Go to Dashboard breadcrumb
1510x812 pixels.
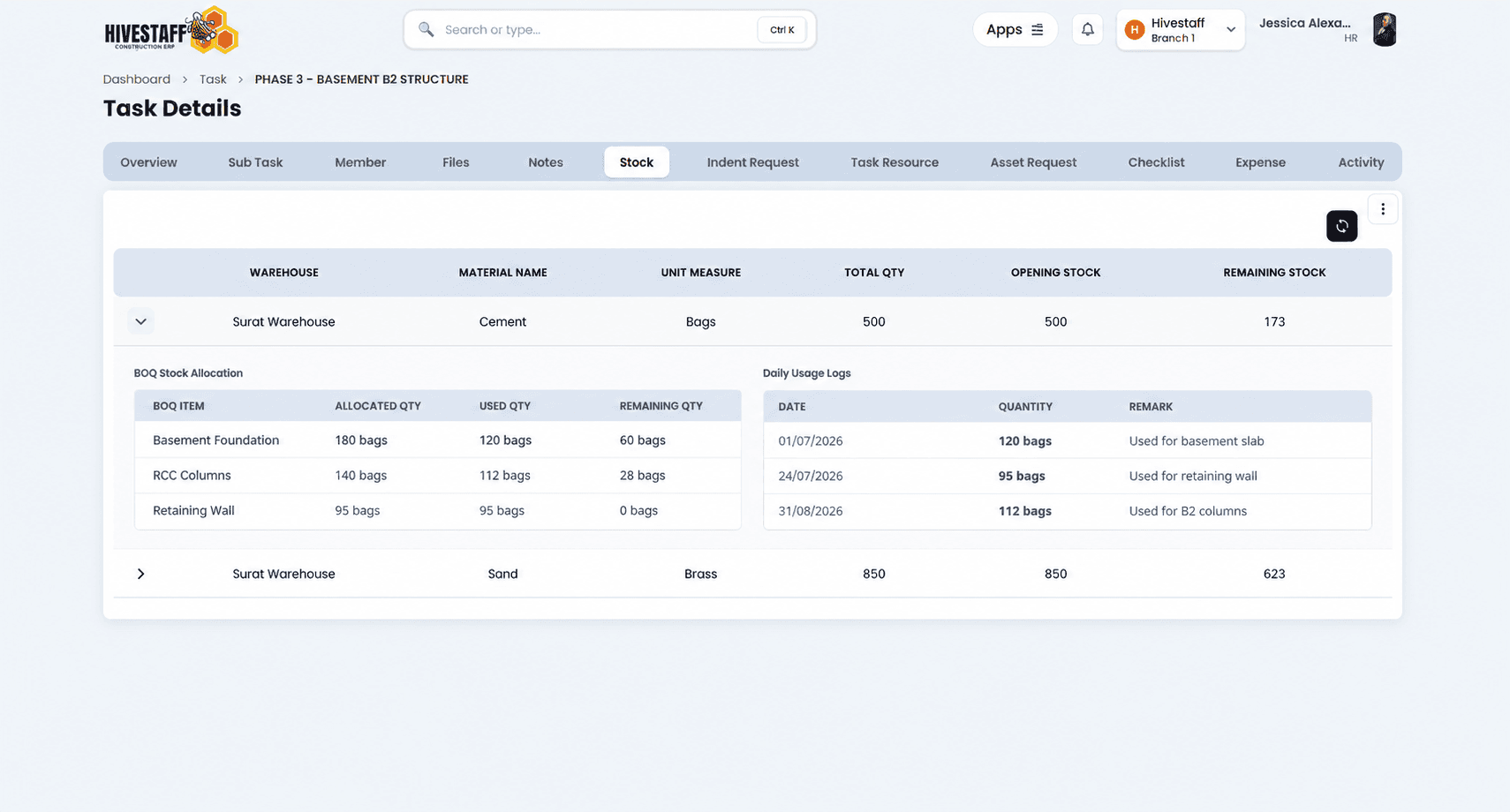[x=136, y=79]
